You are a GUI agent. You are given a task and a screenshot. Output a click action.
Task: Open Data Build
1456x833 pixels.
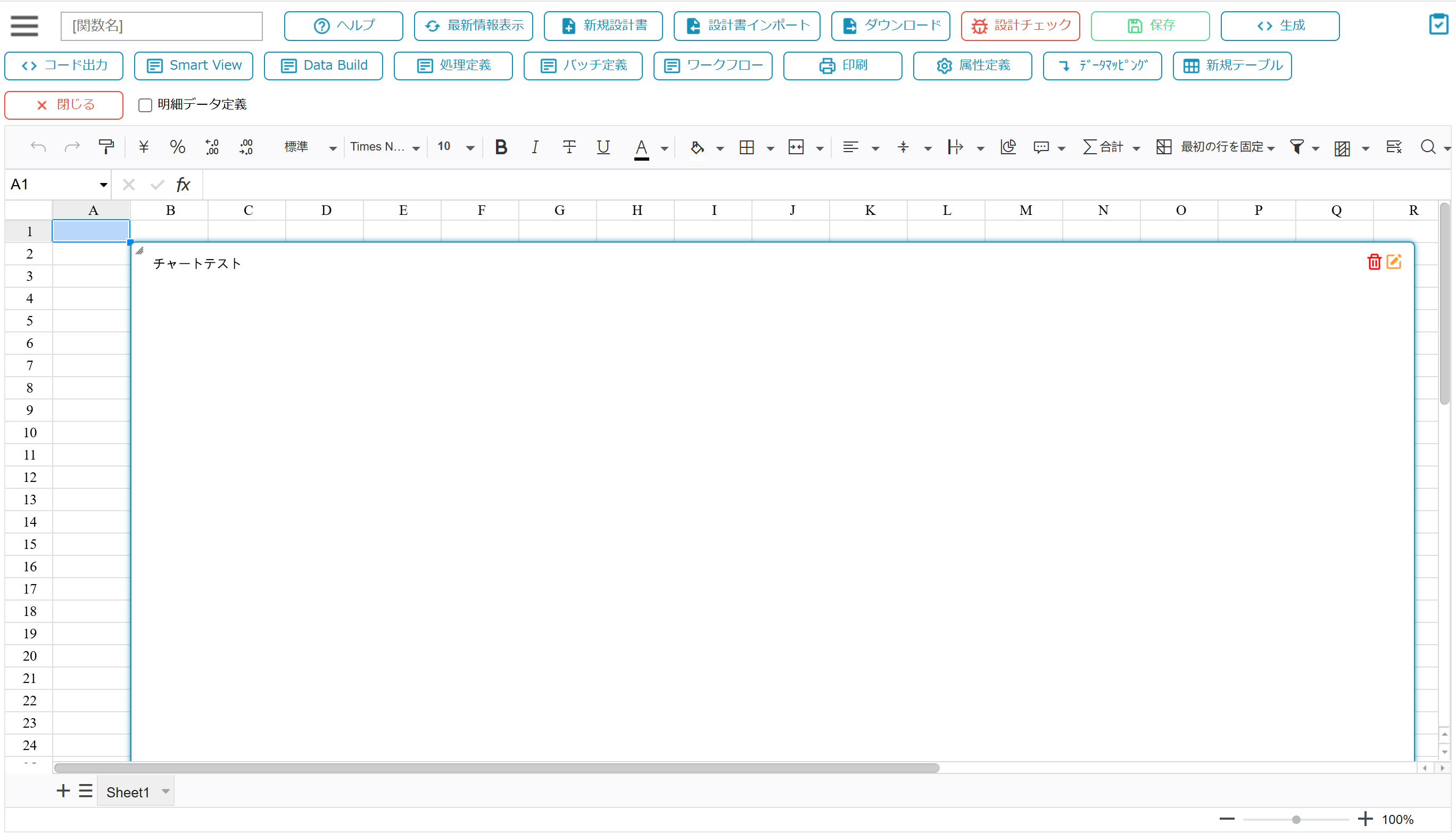pyautogui.click(x=324, y=65)
